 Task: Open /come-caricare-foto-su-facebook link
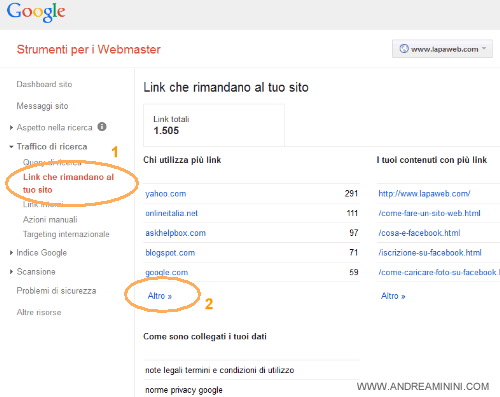click(439, 272)
